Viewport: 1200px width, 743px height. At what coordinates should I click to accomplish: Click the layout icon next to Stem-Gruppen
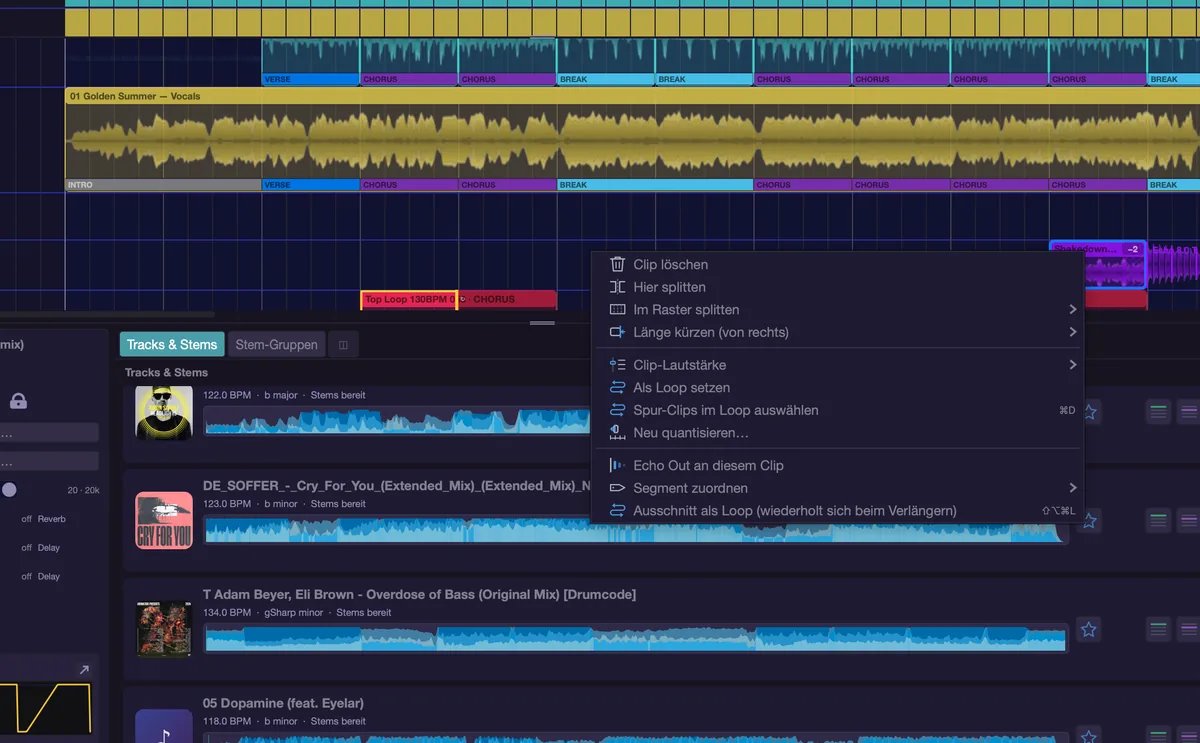point(343,345)
